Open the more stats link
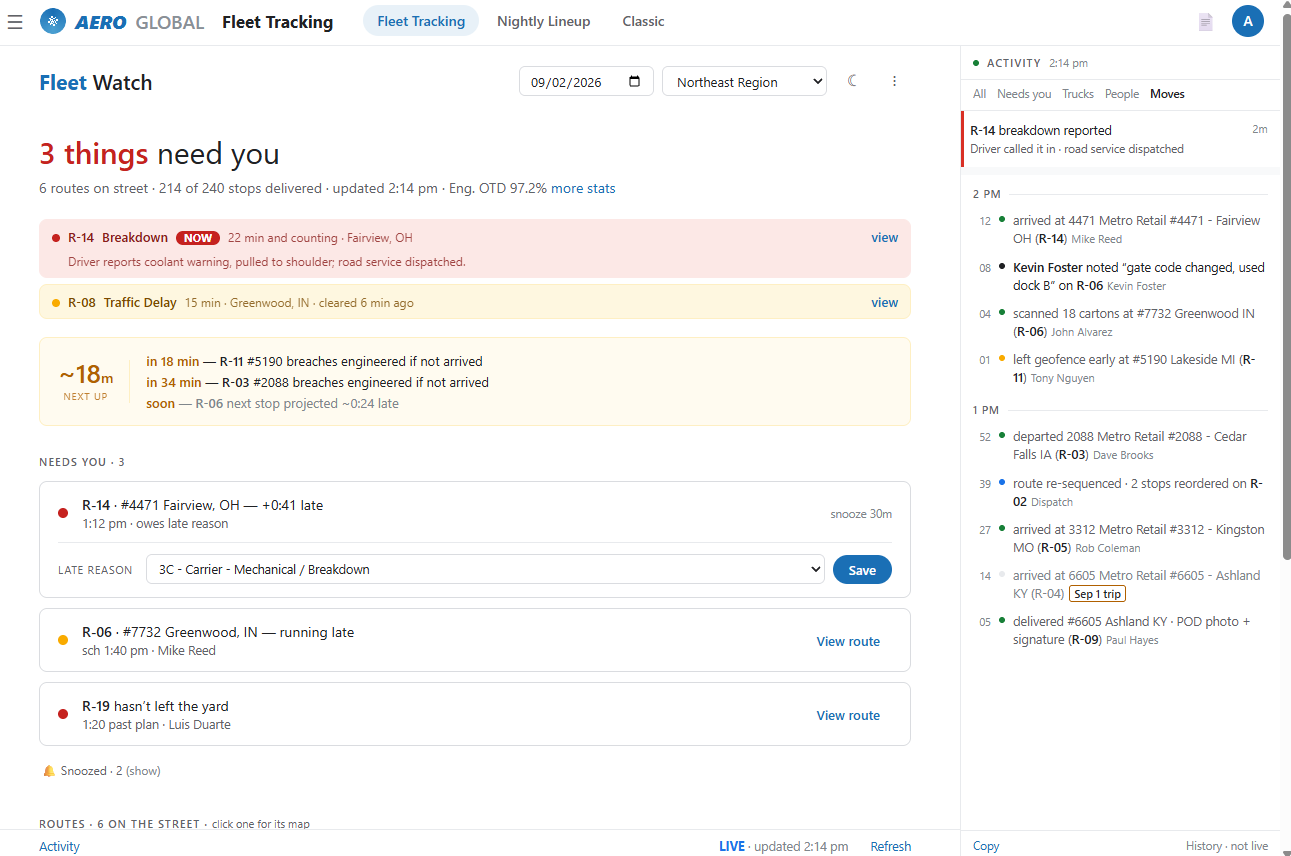 click(583, 188)
